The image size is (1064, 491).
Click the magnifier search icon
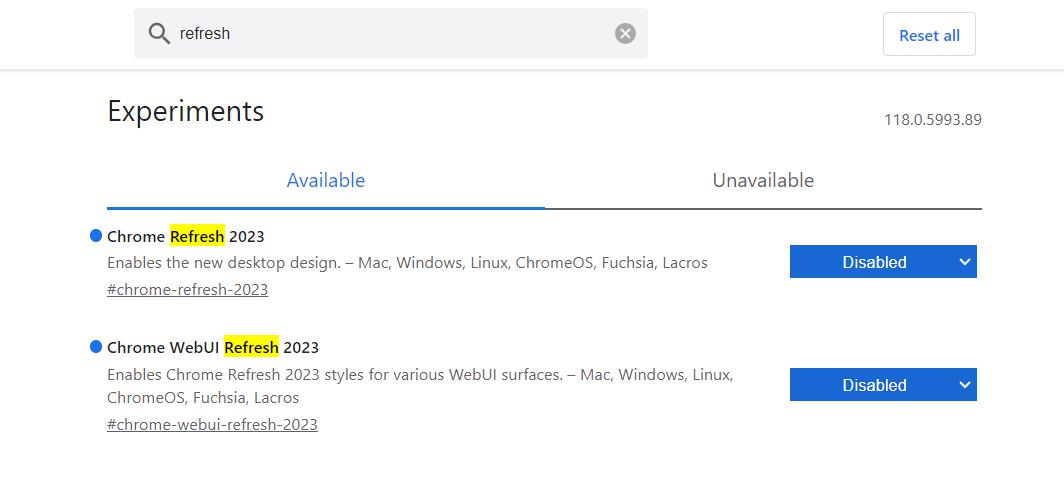coord(159,33)
